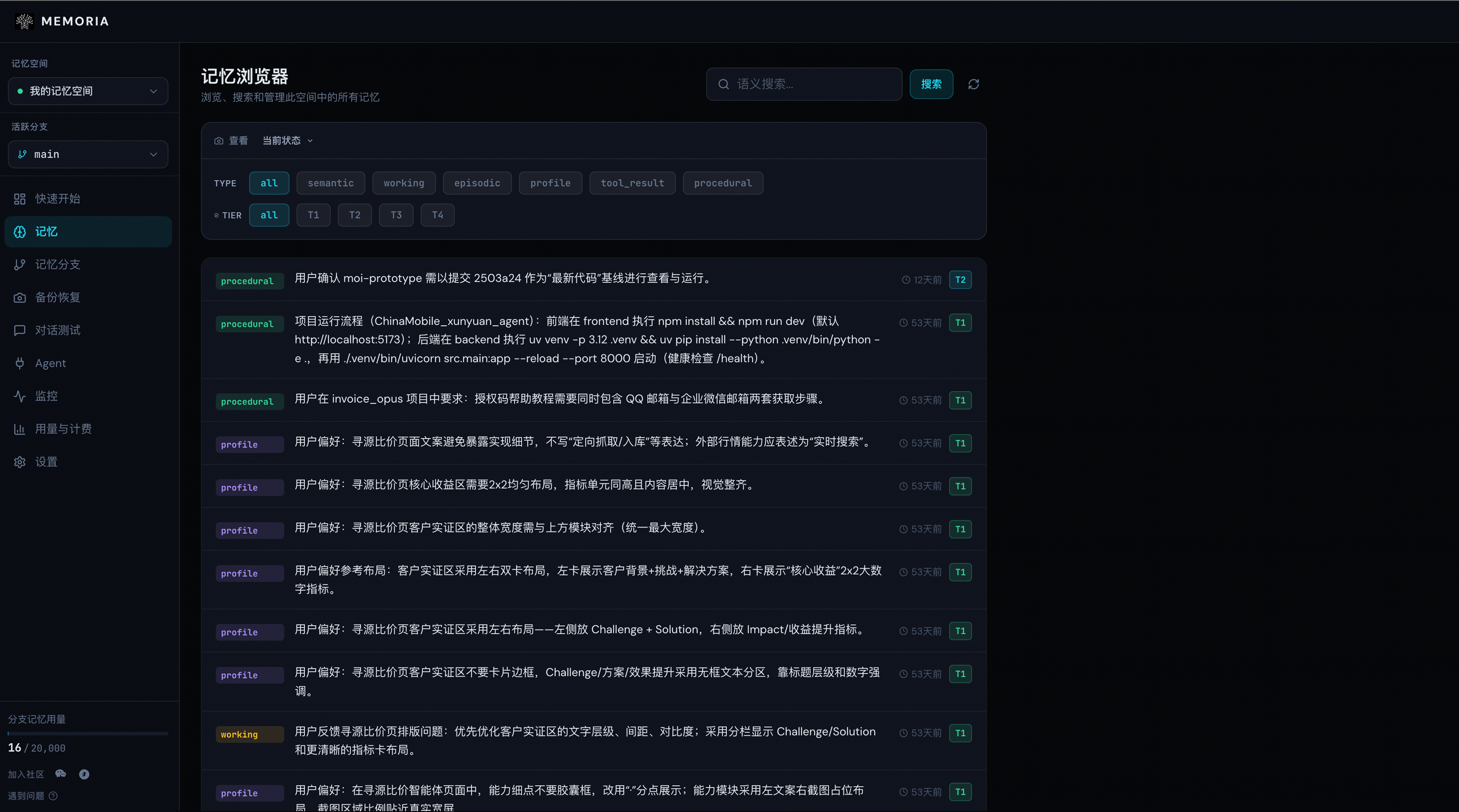1459x812 pixels.
Task: Open the 对话测试 menu item
Action: (x=88, y=330)
